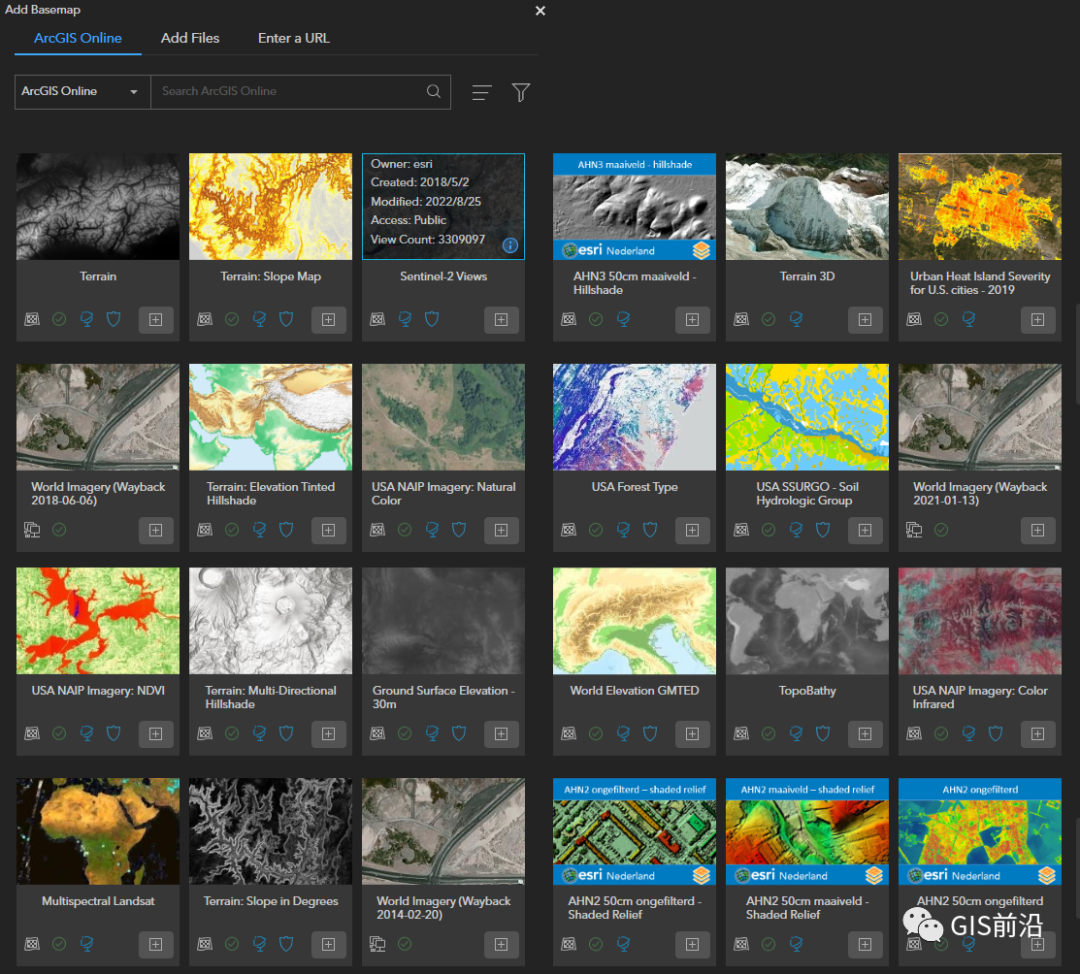Screen dimensions: 1080x974
Task: Select the USA SSURGO soil thumbnail
Action: coord(807,417)
